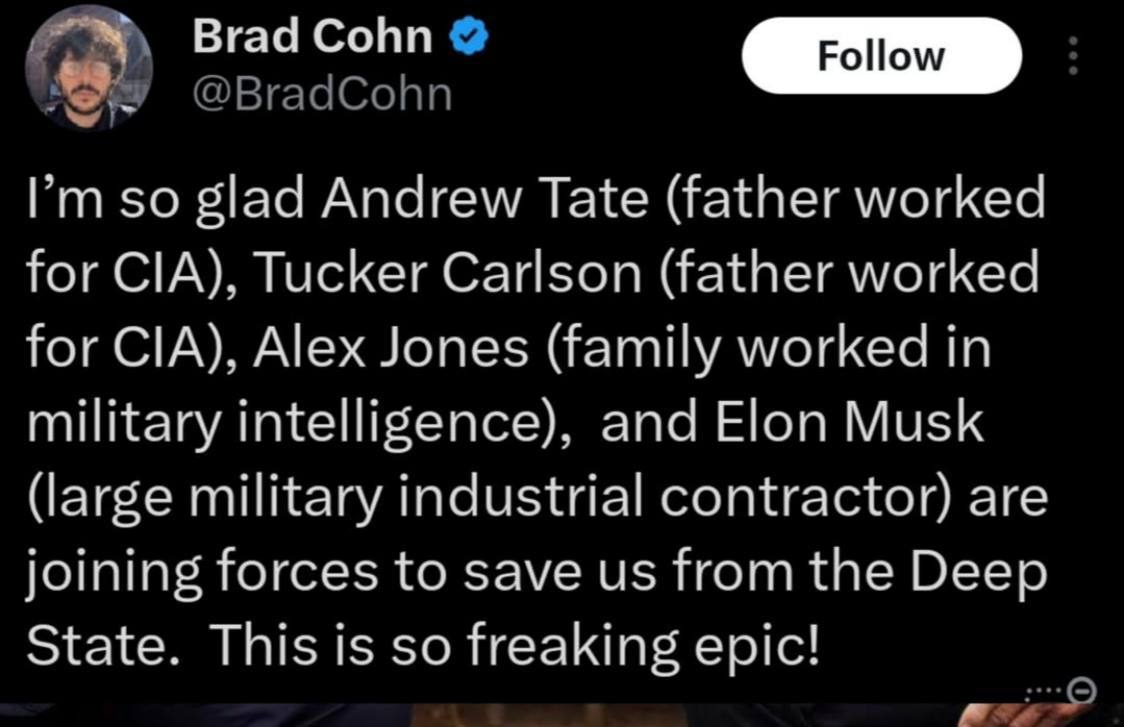
Task: Click the sentence This is so freaking epic
Action: point(513,646)
